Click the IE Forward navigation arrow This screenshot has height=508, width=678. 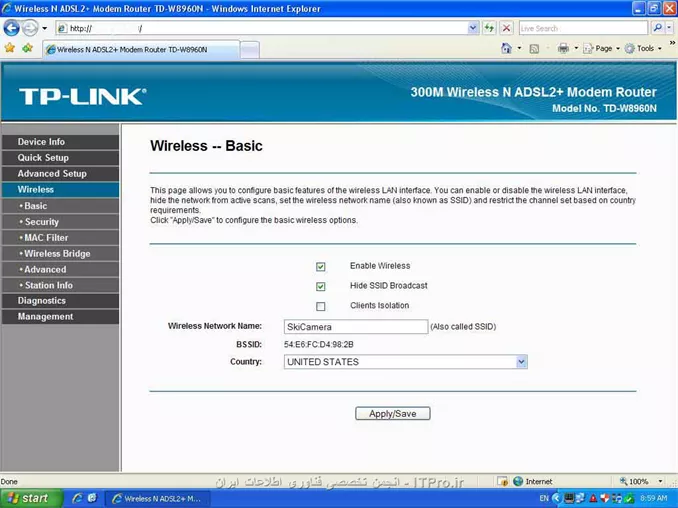[30, 28]
